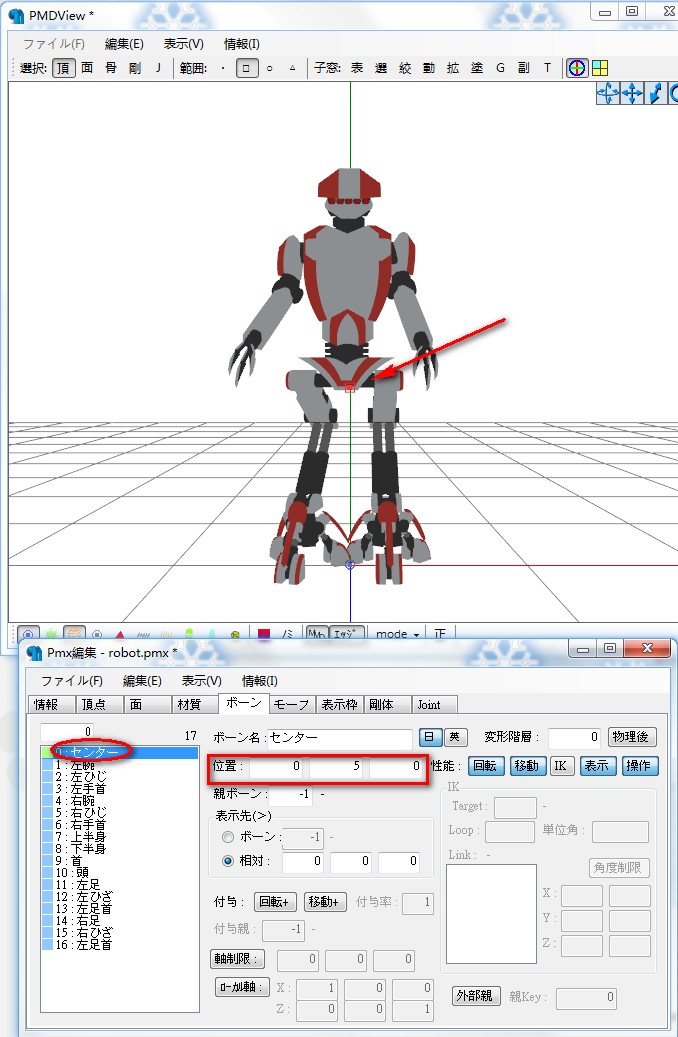Screen dimensions: 678x1037
Task: Switch to the モーフ tab
Action: pos(292,705)
